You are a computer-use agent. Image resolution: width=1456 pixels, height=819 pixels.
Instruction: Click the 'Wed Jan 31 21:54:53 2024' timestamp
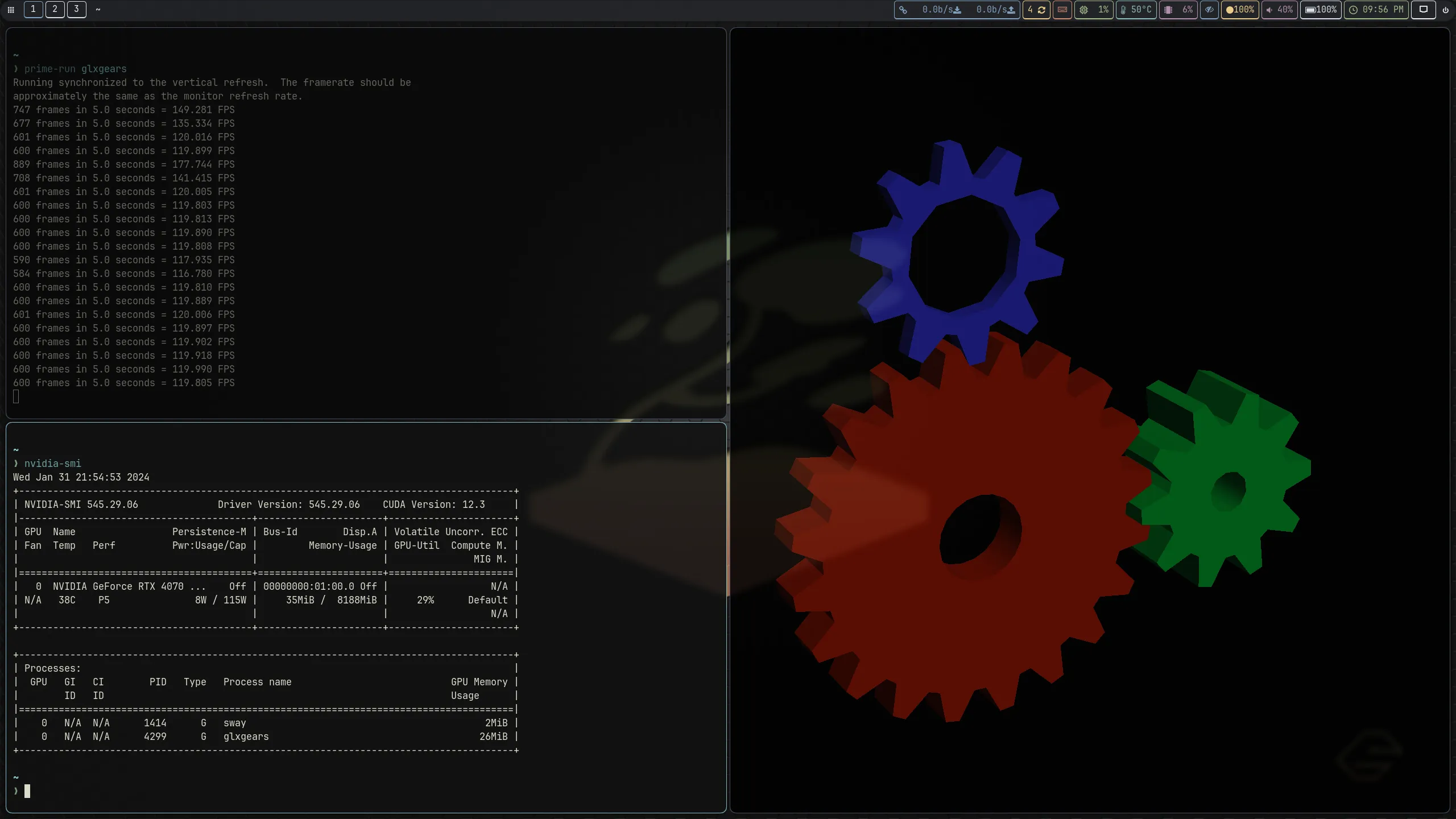pos(81,477)
